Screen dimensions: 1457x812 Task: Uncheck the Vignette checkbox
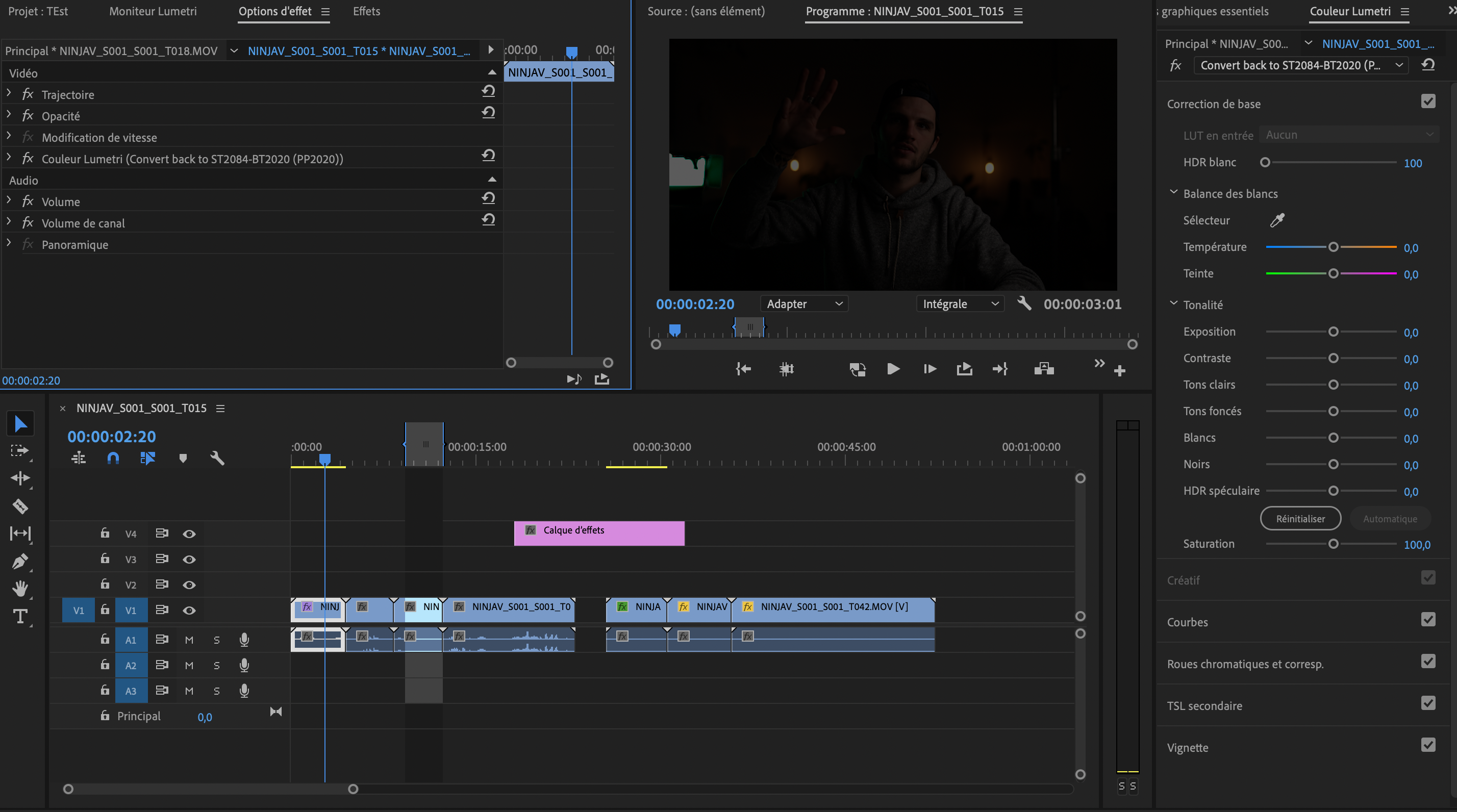tap(1427, 745)
